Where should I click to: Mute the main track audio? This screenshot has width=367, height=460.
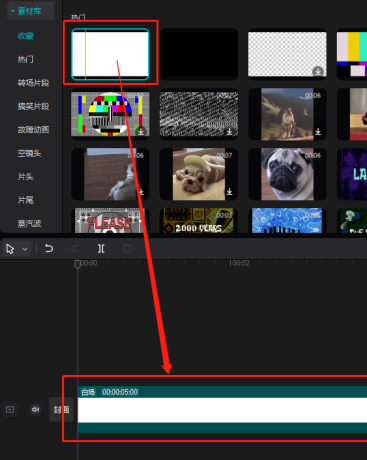point(35,409)
